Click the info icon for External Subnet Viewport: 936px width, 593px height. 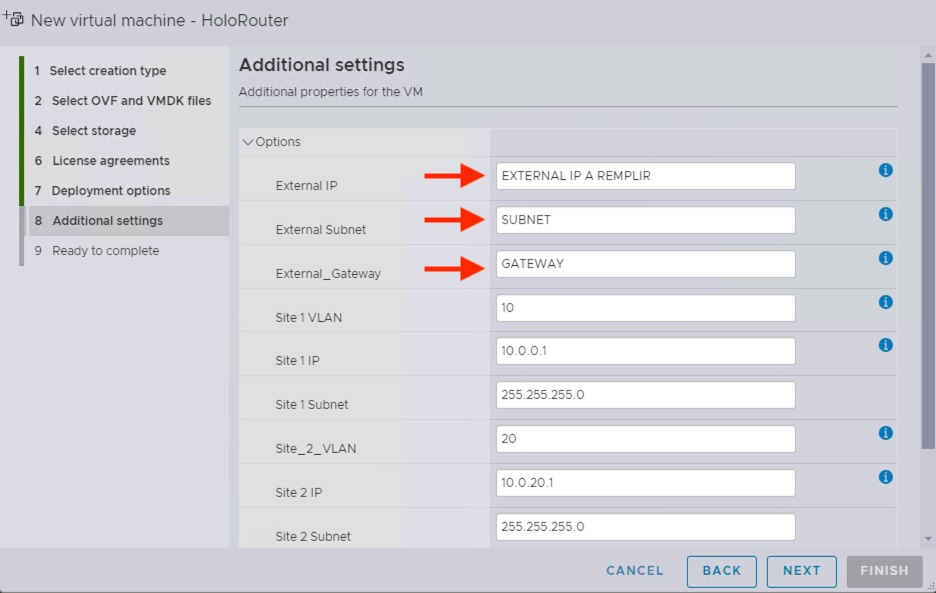(x=885, y=214)
